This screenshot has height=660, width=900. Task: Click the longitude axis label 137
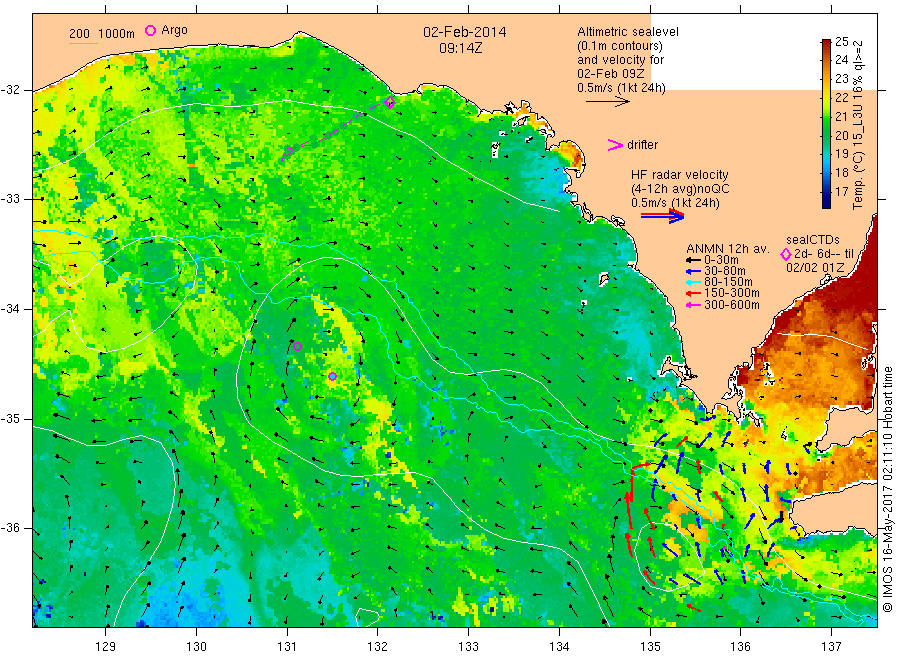pyautogui.click(x=832, y=647)
